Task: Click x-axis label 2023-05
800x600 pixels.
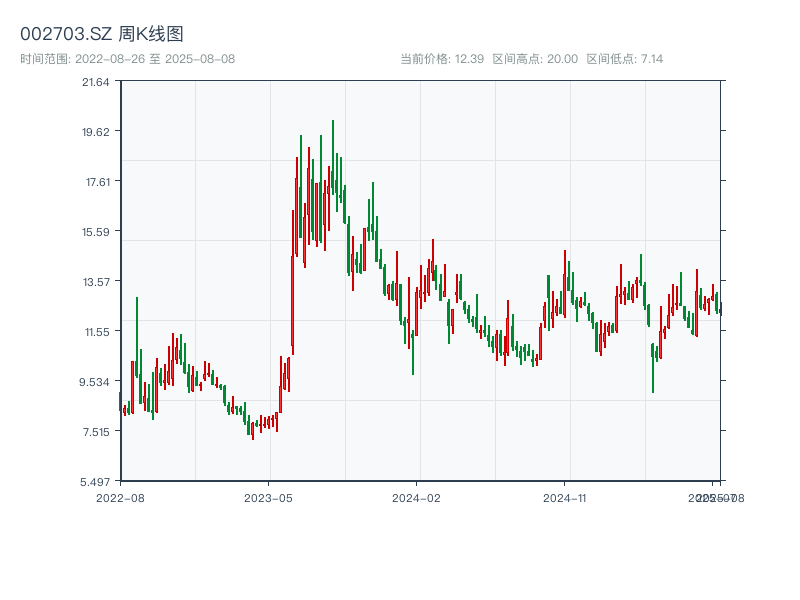Action: (x=268, y=498)
